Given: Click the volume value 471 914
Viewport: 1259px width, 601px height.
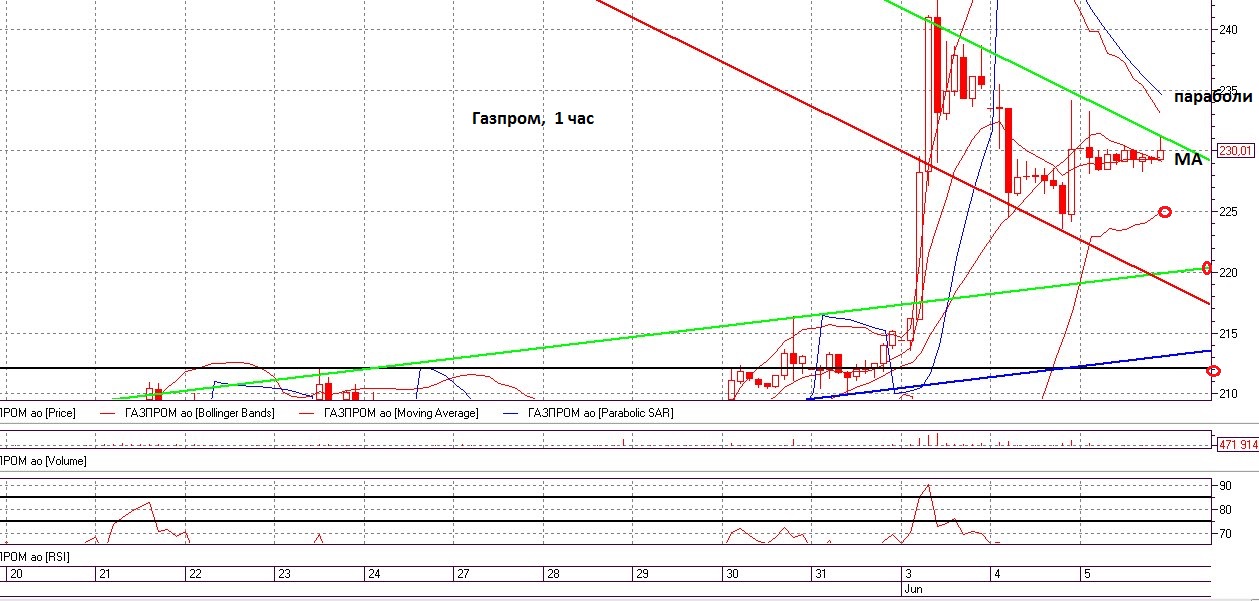Looking at the screenshot, I should point(1237,443).
